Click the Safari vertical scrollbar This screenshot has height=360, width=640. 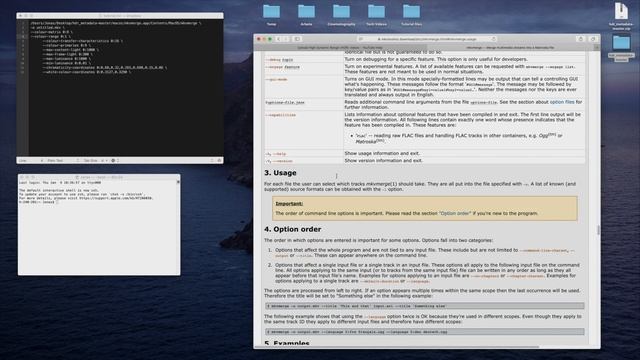pos(598,230)
